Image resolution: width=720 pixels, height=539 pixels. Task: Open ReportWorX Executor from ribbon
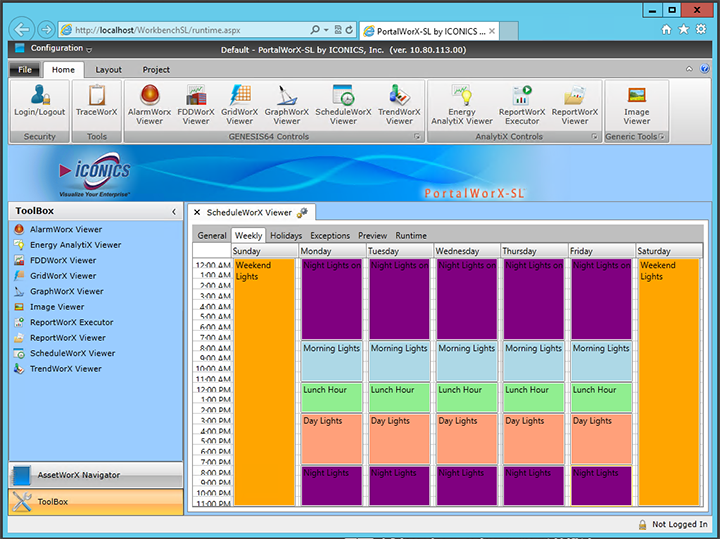tap(522, 105)
